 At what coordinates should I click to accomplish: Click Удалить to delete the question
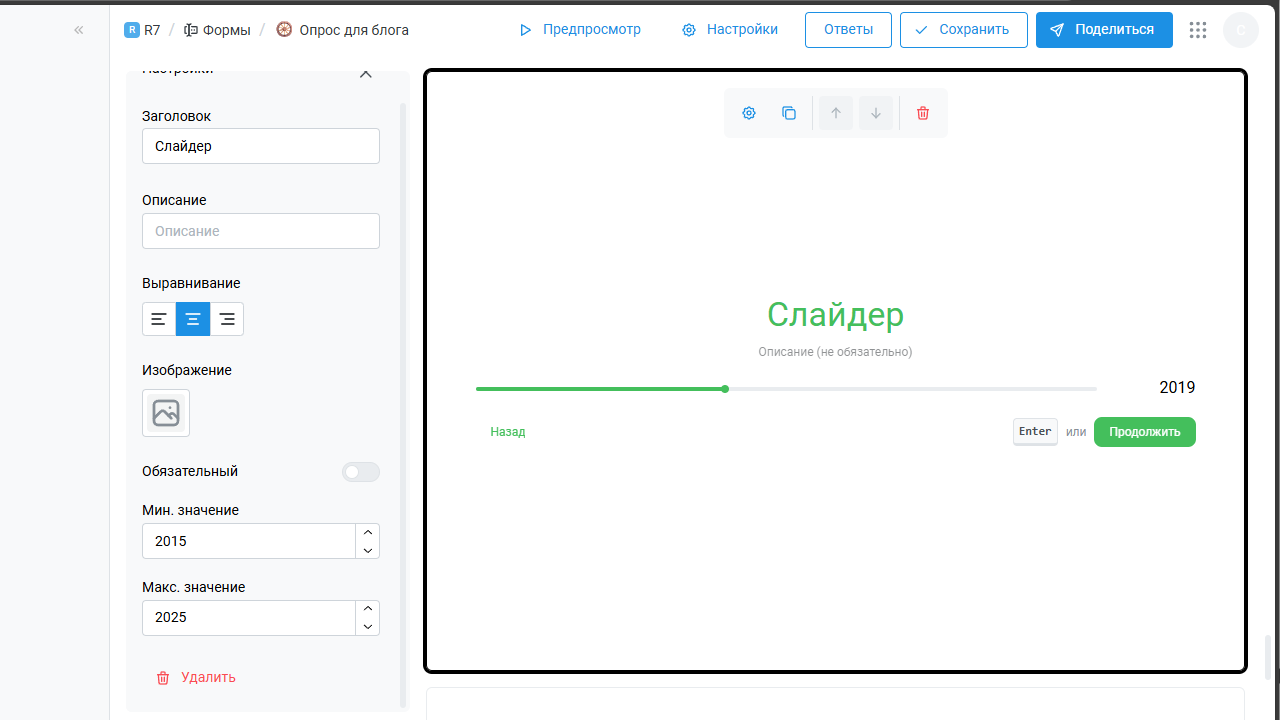coord(196,677)
